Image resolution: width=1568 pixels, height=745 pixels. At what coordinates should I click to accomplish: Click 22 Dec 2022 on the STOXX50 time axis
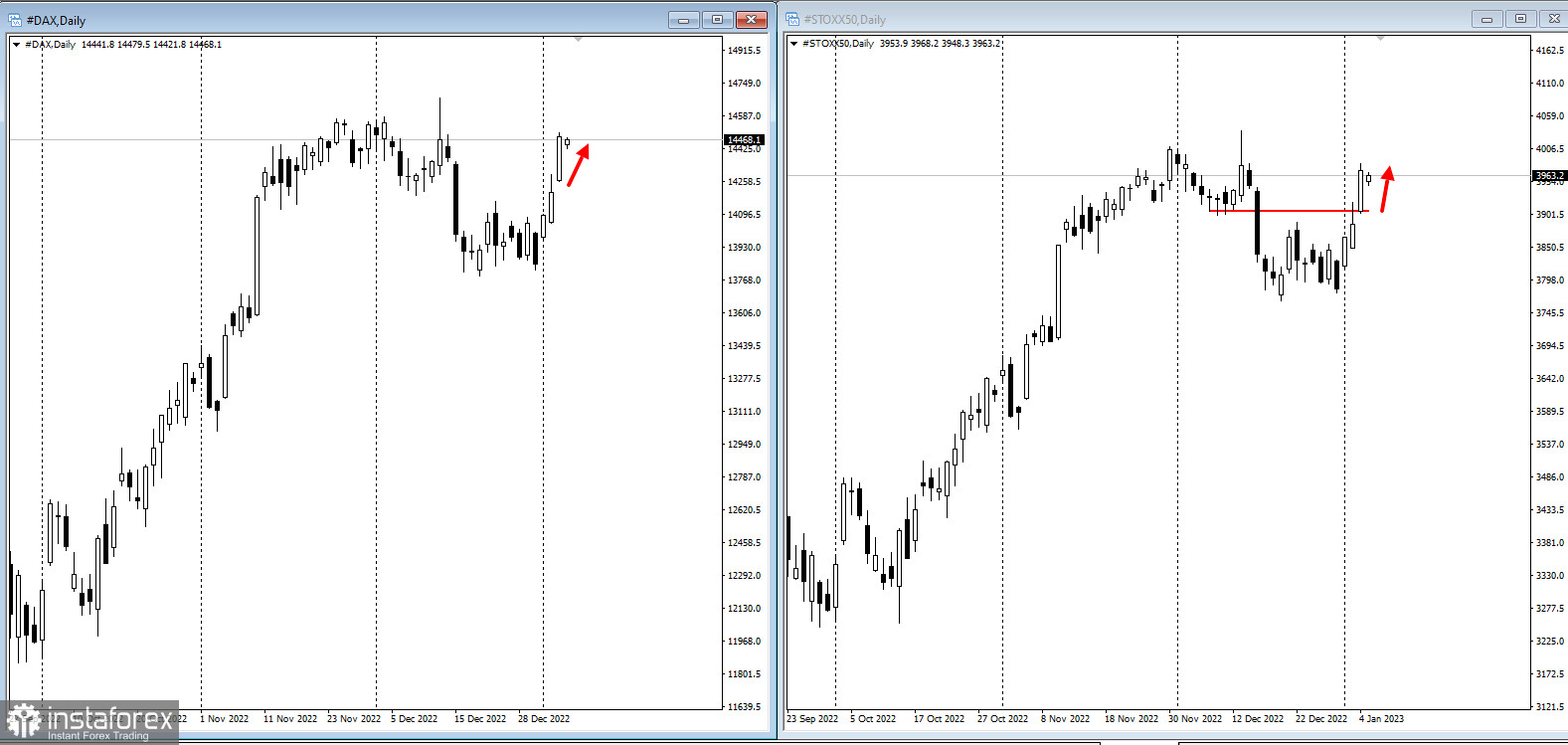pyautogui.click(x=1321, y=719)
